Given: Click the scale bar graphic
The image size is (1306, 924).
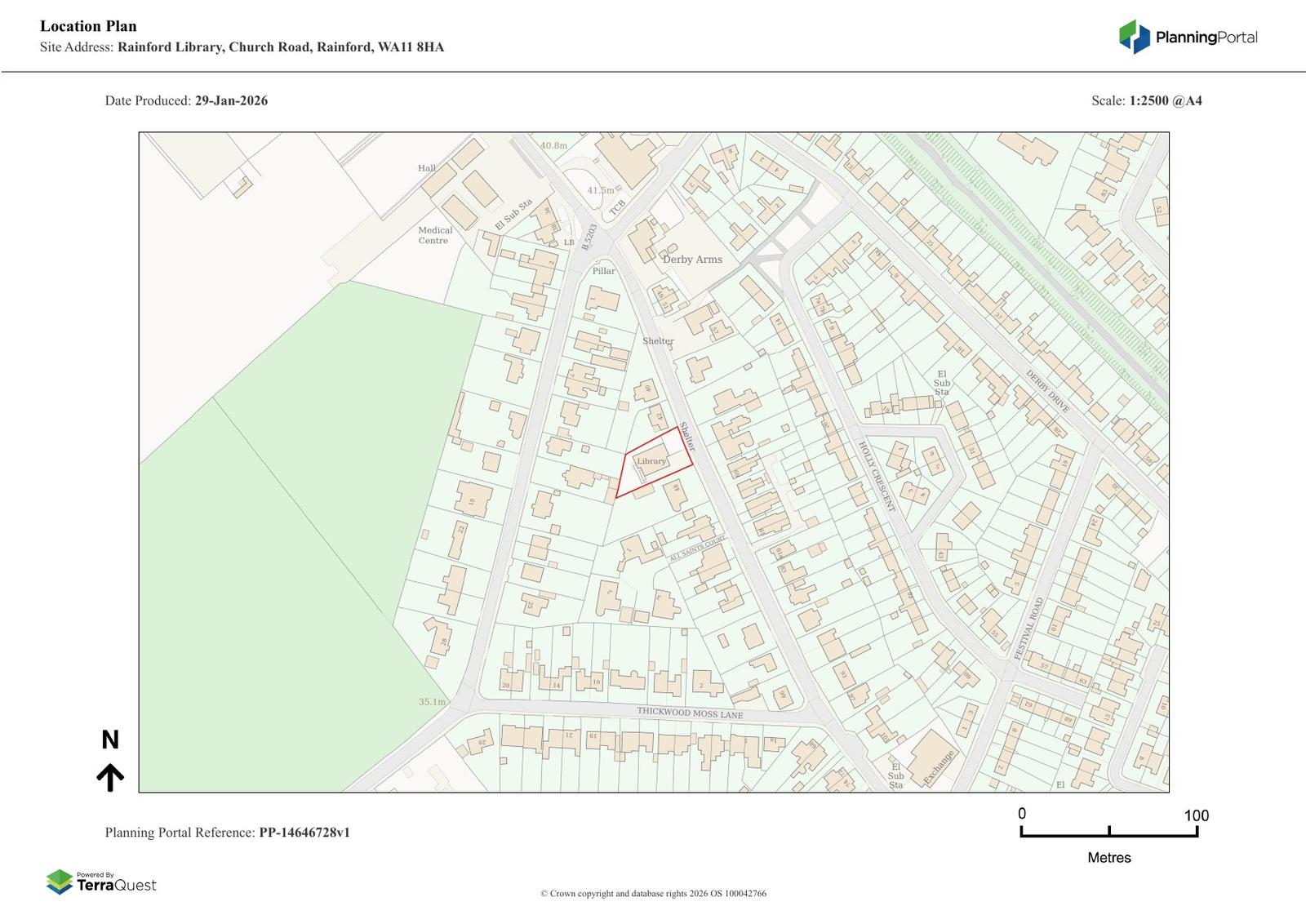Looking at the screenshot, I should click(x=1108, y=832).
